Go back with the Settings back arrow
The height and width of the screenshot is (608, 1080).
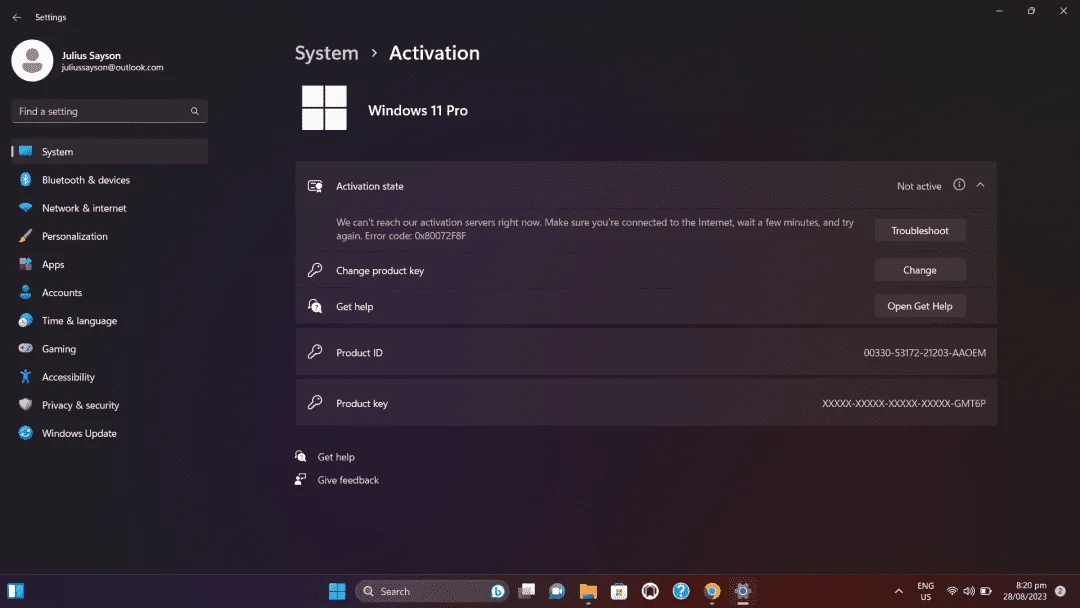tap(17, 17)
